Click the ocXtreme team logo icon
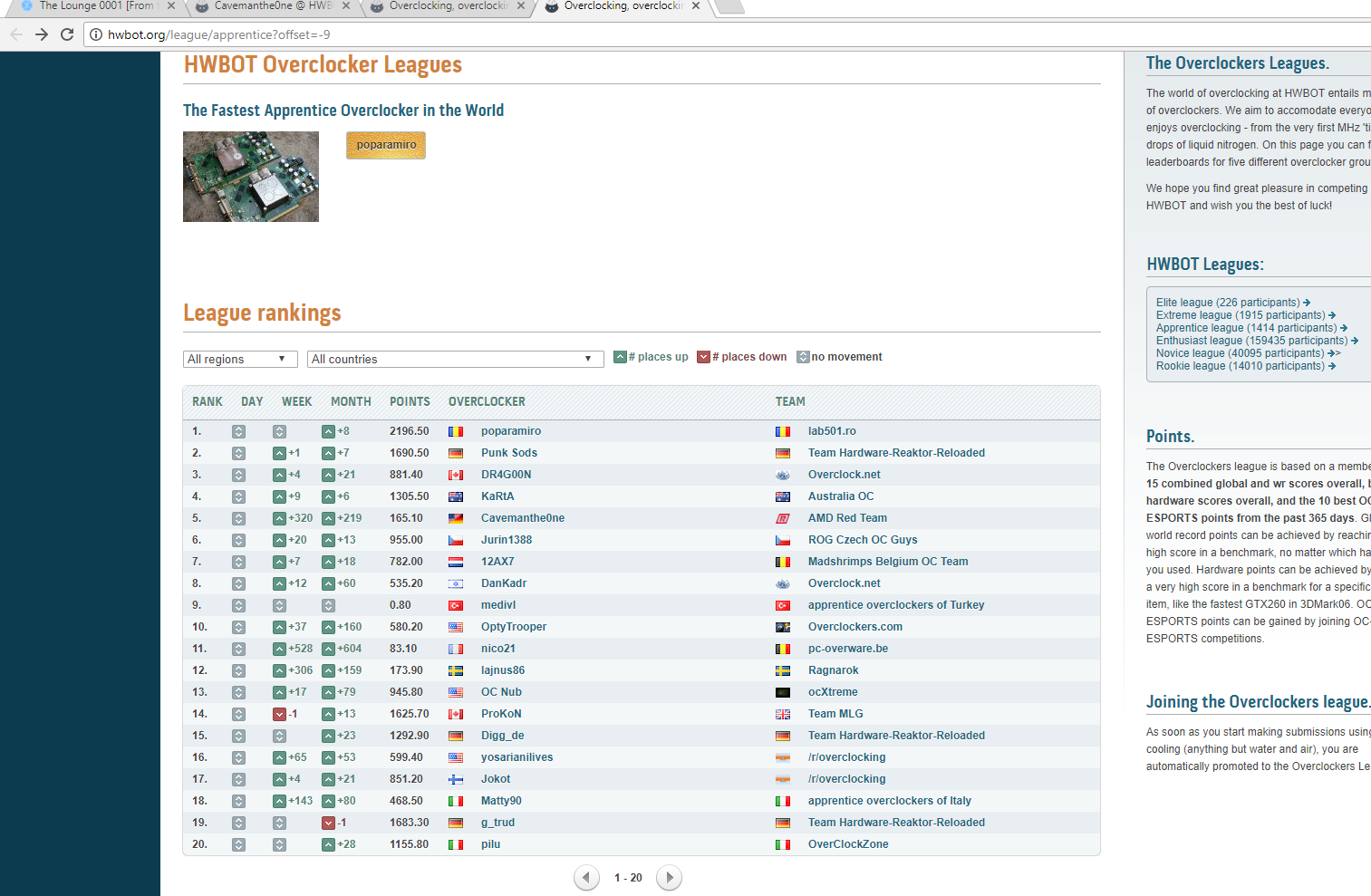 783,693
